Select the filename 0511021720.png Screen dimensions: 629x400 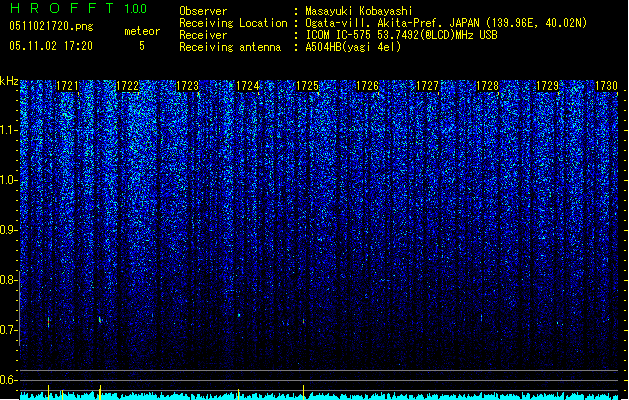[x=51, y=26]
